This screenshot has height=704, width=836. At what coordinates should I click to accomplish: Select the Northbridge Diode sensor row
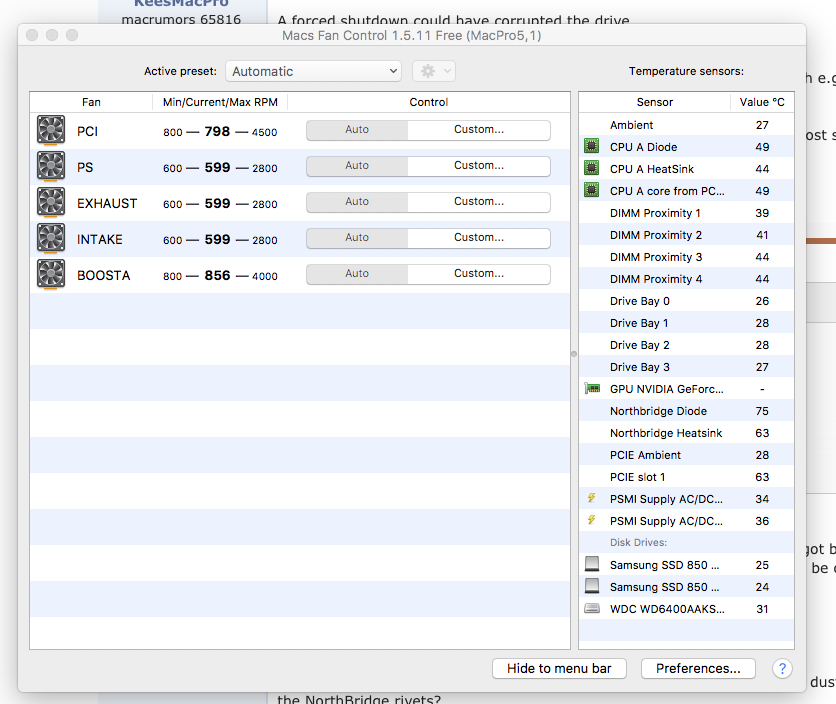686,411
